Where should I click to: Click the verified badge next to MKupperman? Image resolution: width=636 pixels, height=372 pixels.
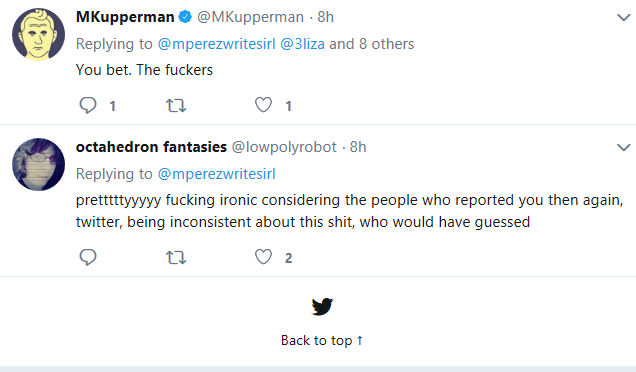tap(185, 17)
